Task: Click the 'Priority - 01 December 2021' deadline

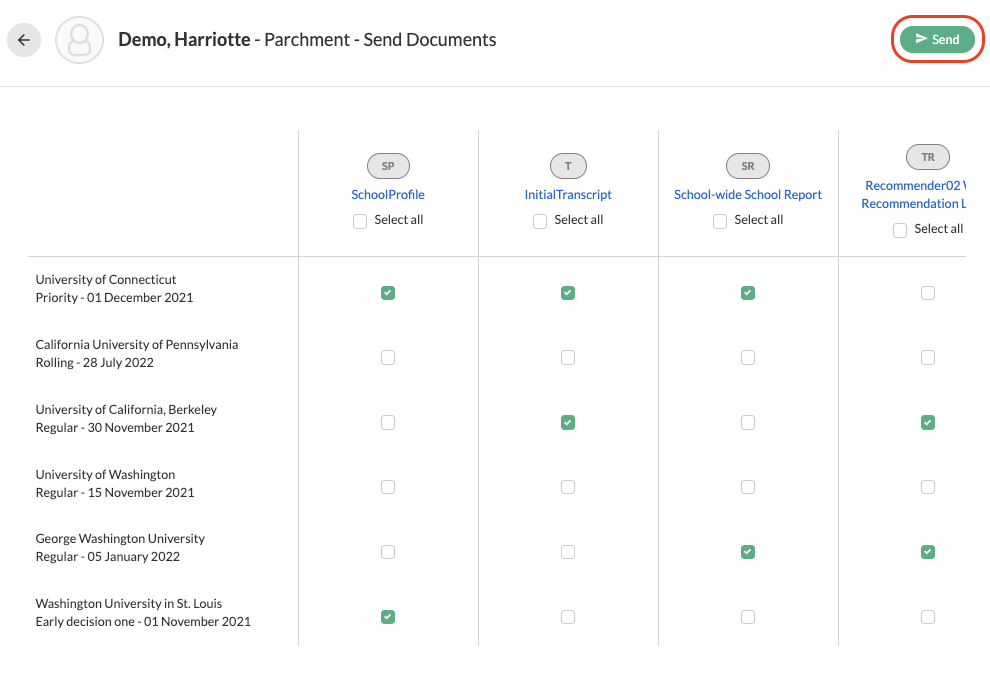Action: pos(114,297)
